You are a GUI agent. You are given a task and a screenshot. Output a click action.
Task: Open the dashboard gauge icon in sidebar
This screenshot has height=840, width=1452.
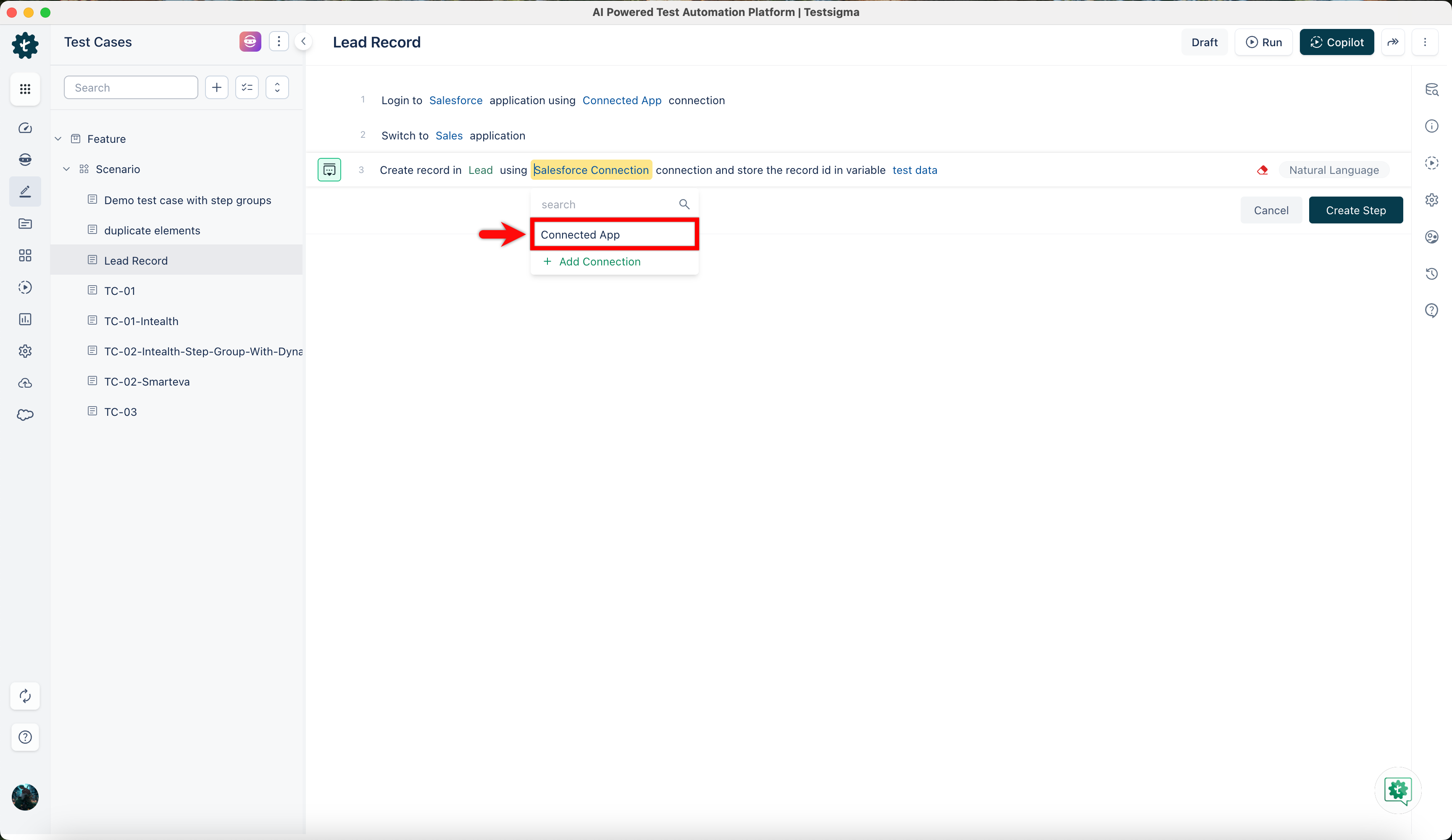pos(25,128)
